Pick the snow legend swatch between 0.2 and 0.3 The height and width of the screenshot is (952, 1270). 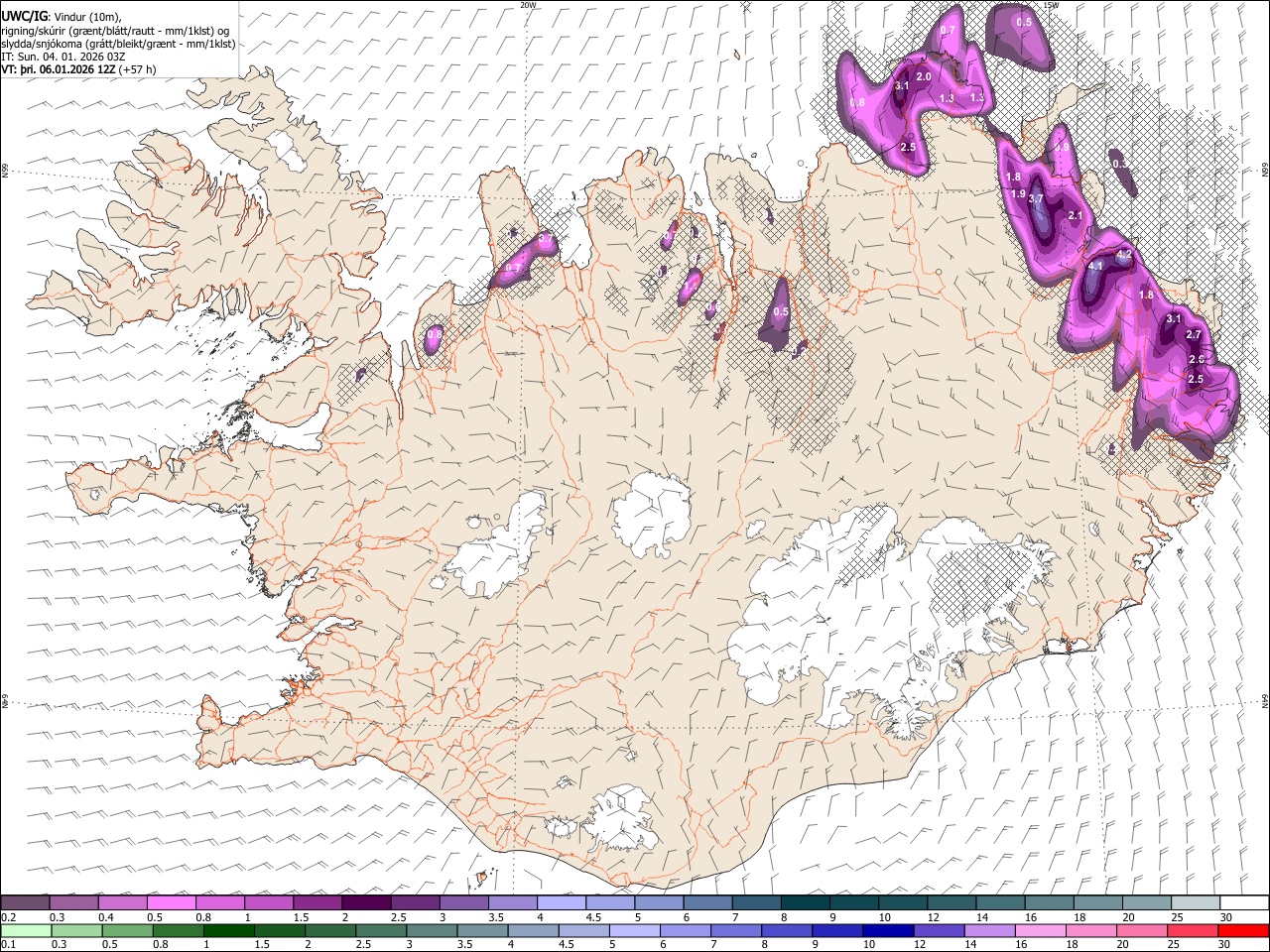pyautogui.click(x=25, y=902)
